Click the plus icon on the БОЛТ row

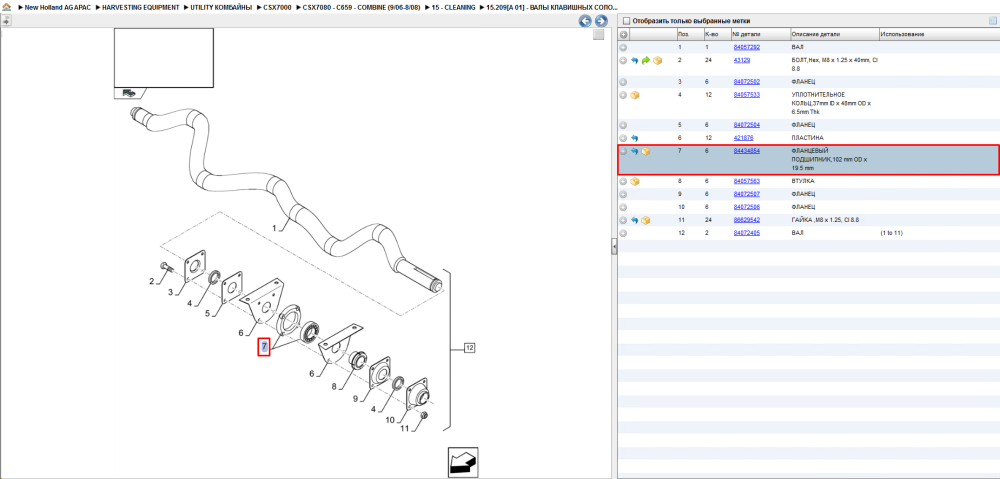[624, 61]
